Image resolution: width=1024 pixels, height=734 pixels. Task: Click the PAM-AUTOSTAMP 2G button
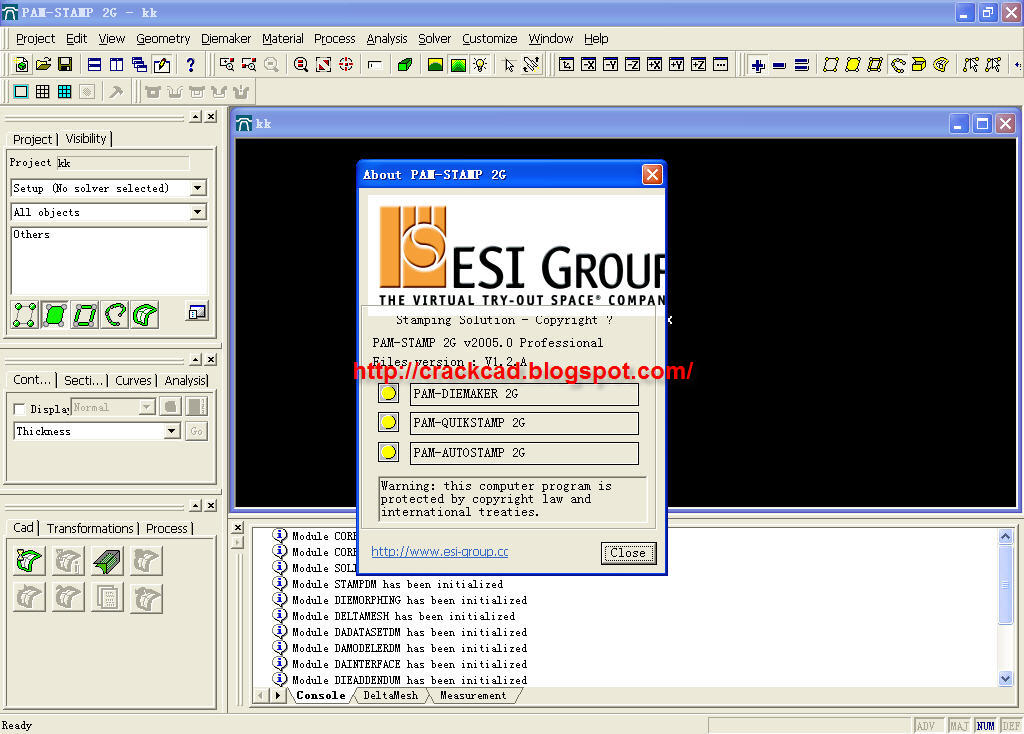click(524, 453)
